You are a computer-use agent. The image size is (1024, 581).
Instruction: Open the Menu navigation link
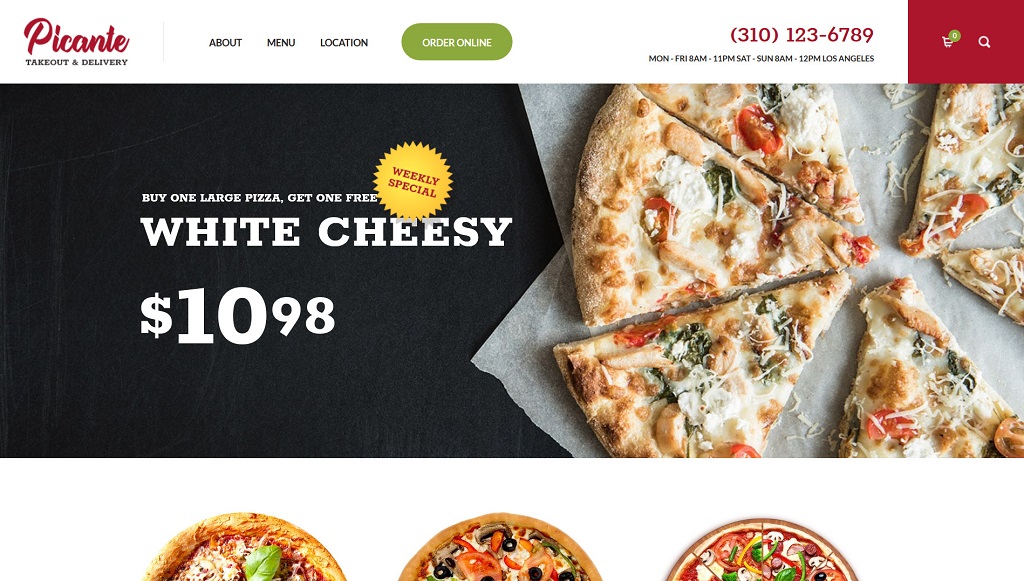coord(281,42)
